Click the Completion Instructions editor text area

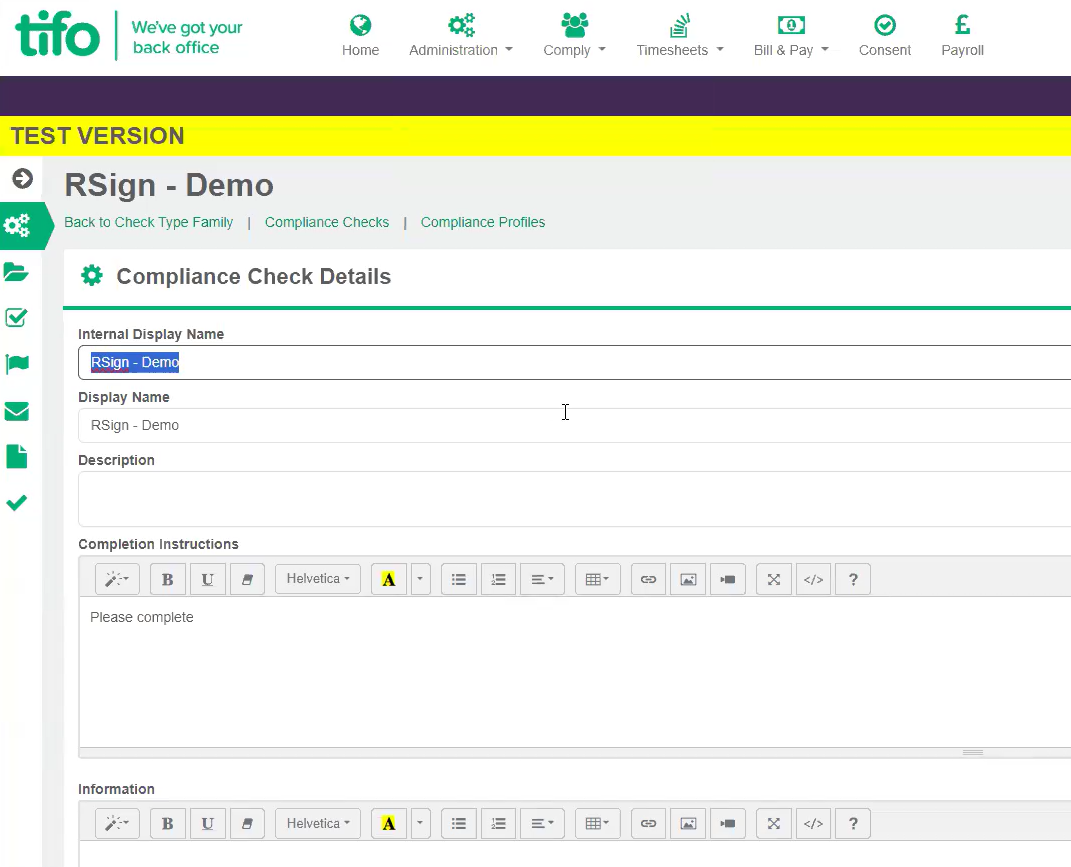(x=574, y=672)
